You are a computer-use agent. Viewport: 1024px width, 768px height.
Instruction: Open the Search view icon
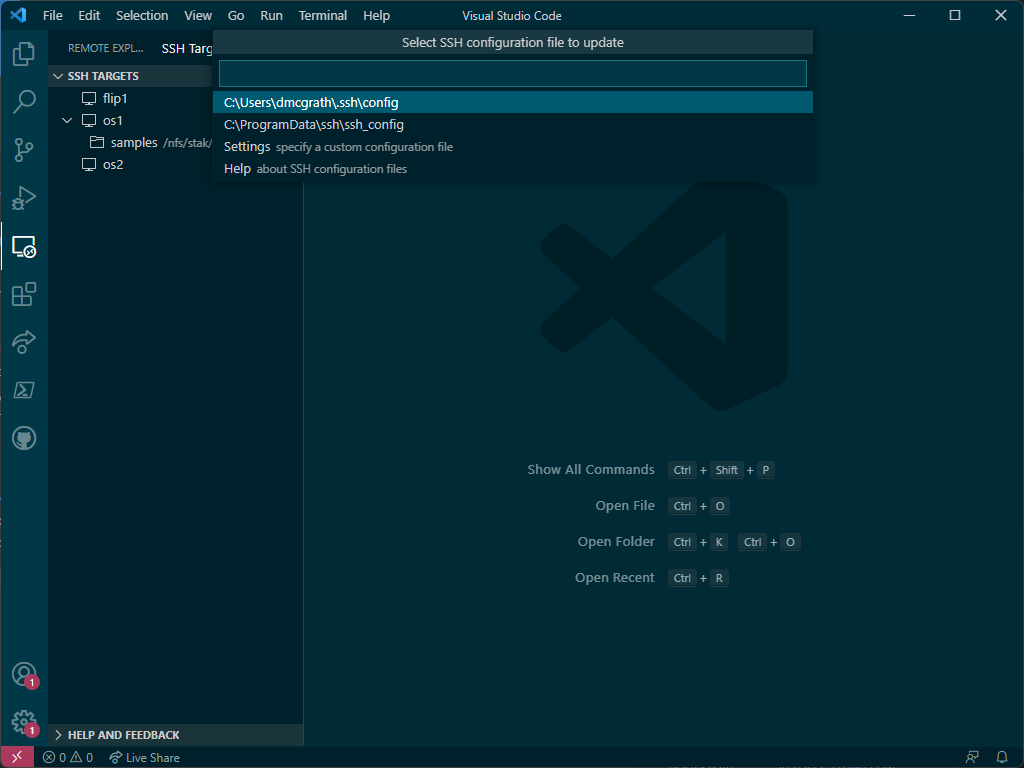tap(24, 102)
